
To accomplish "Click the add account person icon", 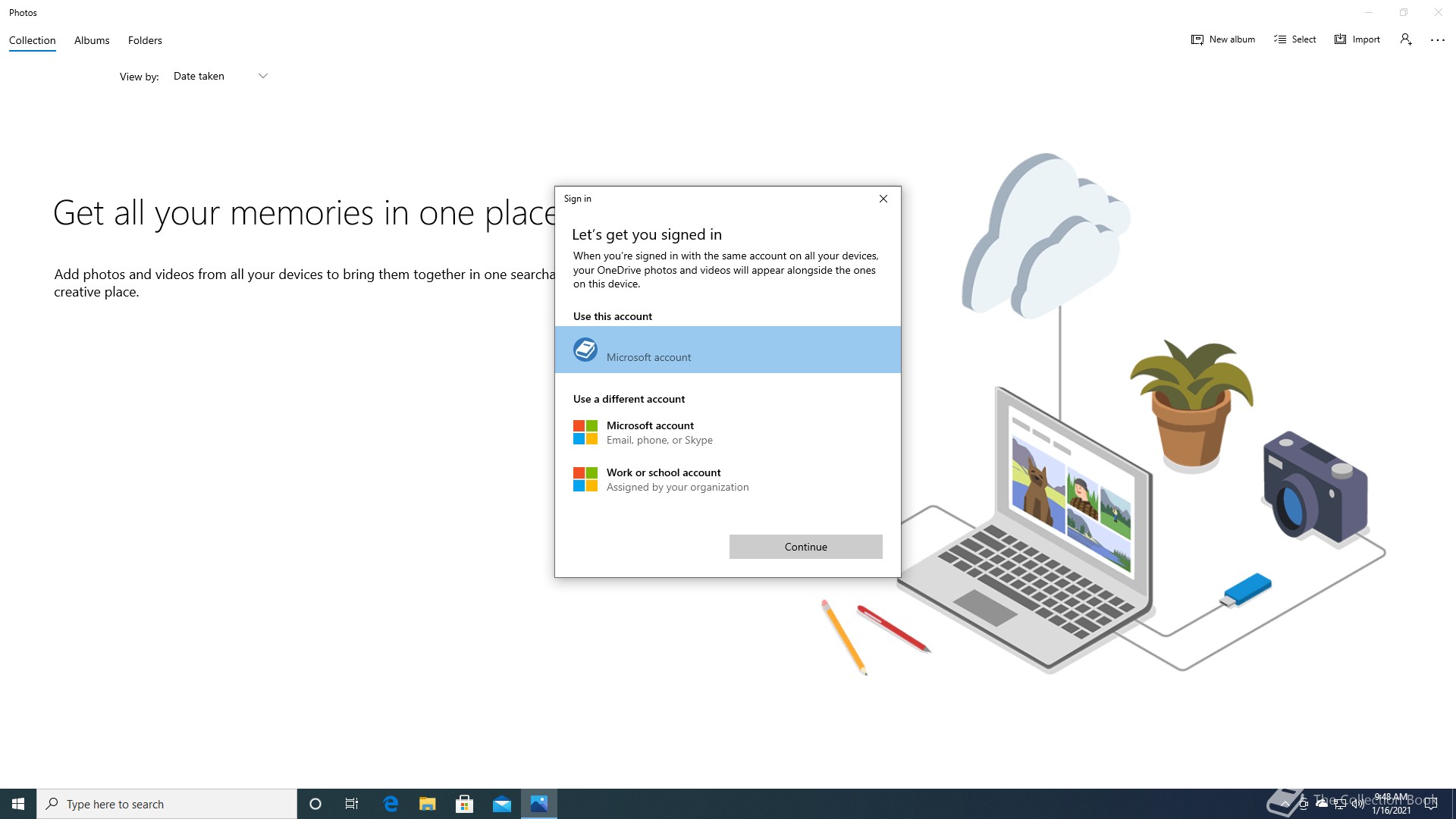I will click(1406, 39).
